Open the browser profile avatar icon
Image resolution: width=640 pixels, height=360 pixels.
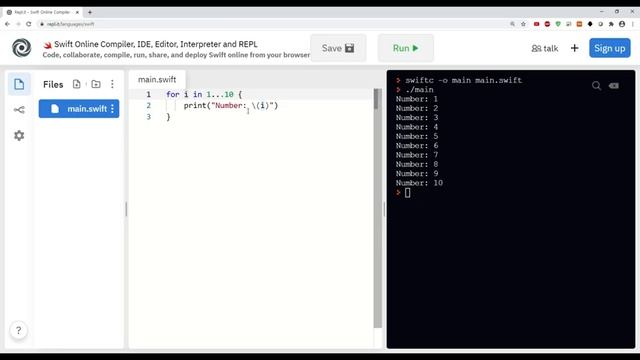[x=622, y=24]
